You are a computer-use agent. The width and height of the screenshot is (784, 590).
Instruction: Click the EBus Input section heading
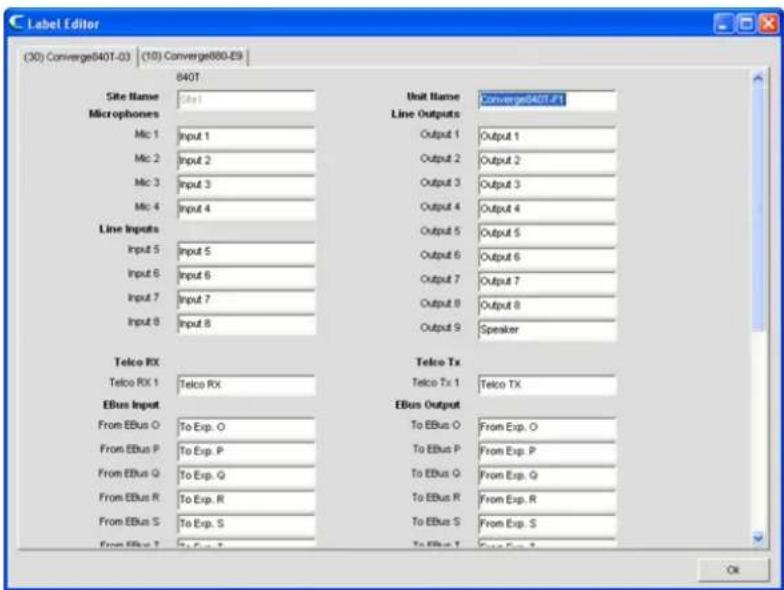point(131,404)
